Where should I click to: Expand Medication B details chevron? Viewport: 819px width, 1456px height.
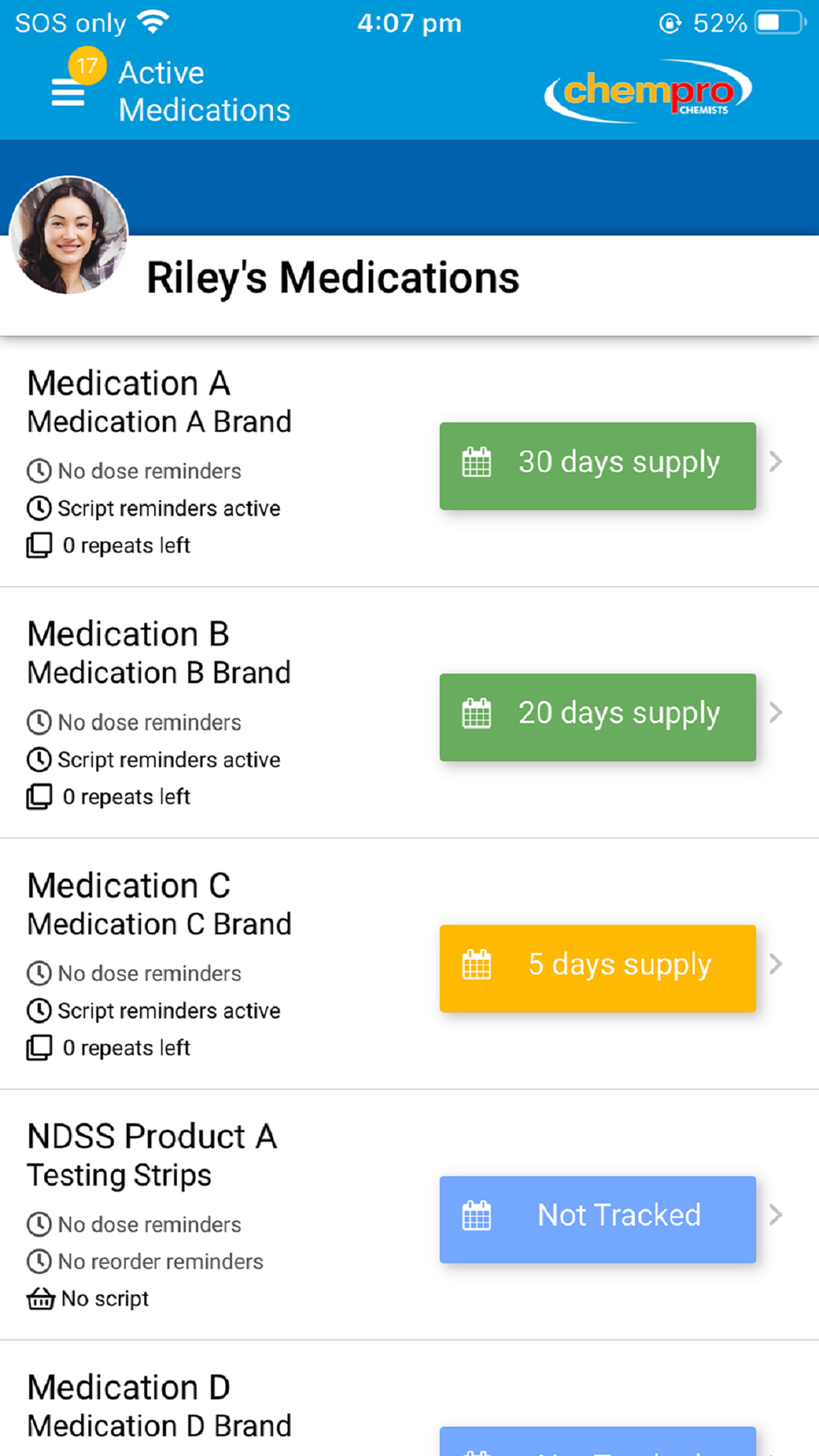776,712
